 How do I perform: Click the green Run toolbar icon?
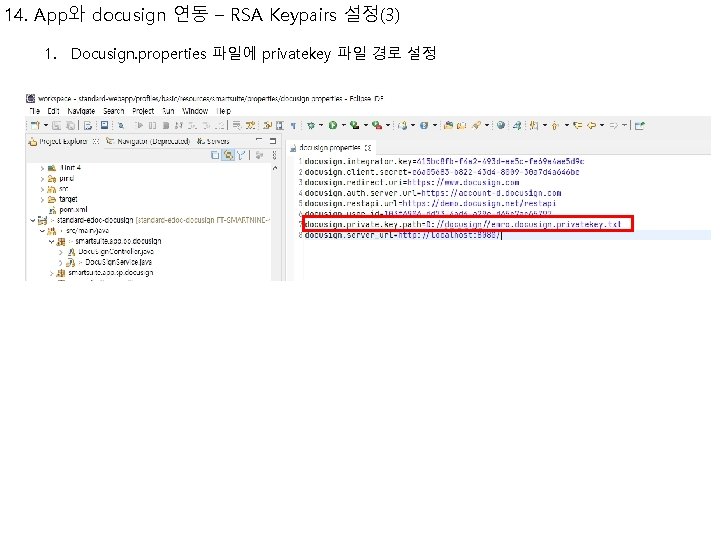pos(333,125)
